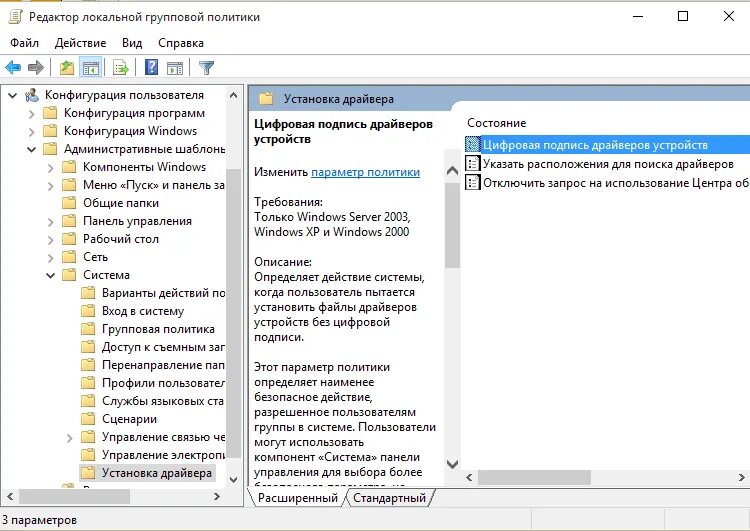The height and width of the screenshot is (531, 750).
Task: Click the tree pane scroll-up arrow
Action: click(233, 95)
